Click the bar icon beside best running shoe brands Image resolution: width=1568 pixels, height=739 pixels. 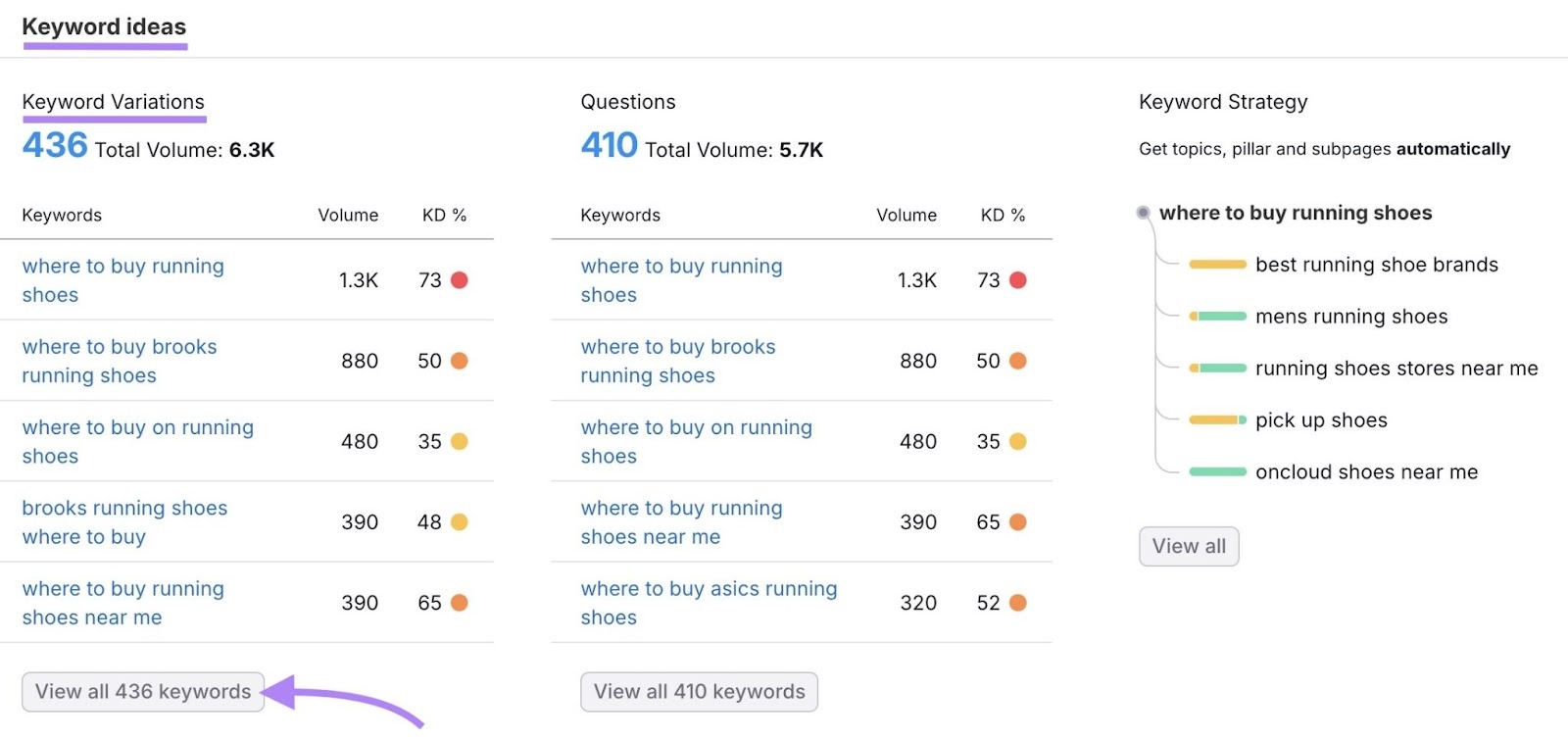tap(1217, 265)
